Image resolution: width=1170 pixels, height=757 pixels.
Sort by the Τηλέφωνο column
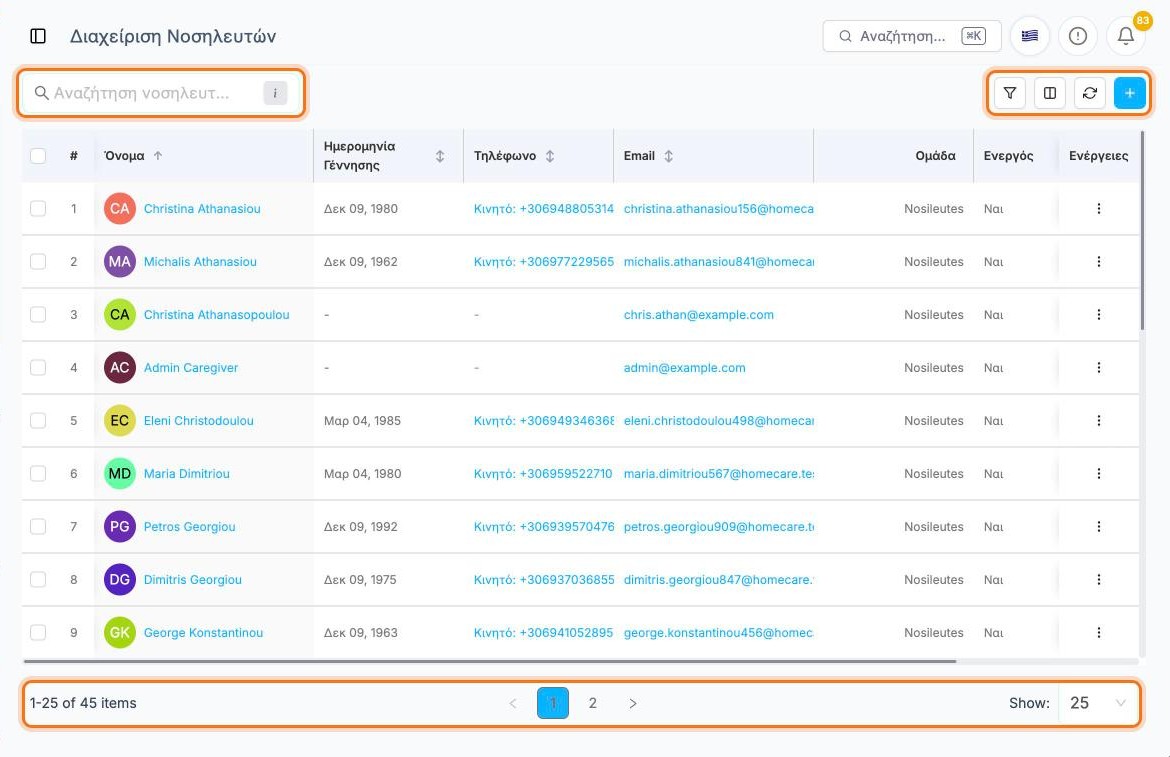(550, 156)
